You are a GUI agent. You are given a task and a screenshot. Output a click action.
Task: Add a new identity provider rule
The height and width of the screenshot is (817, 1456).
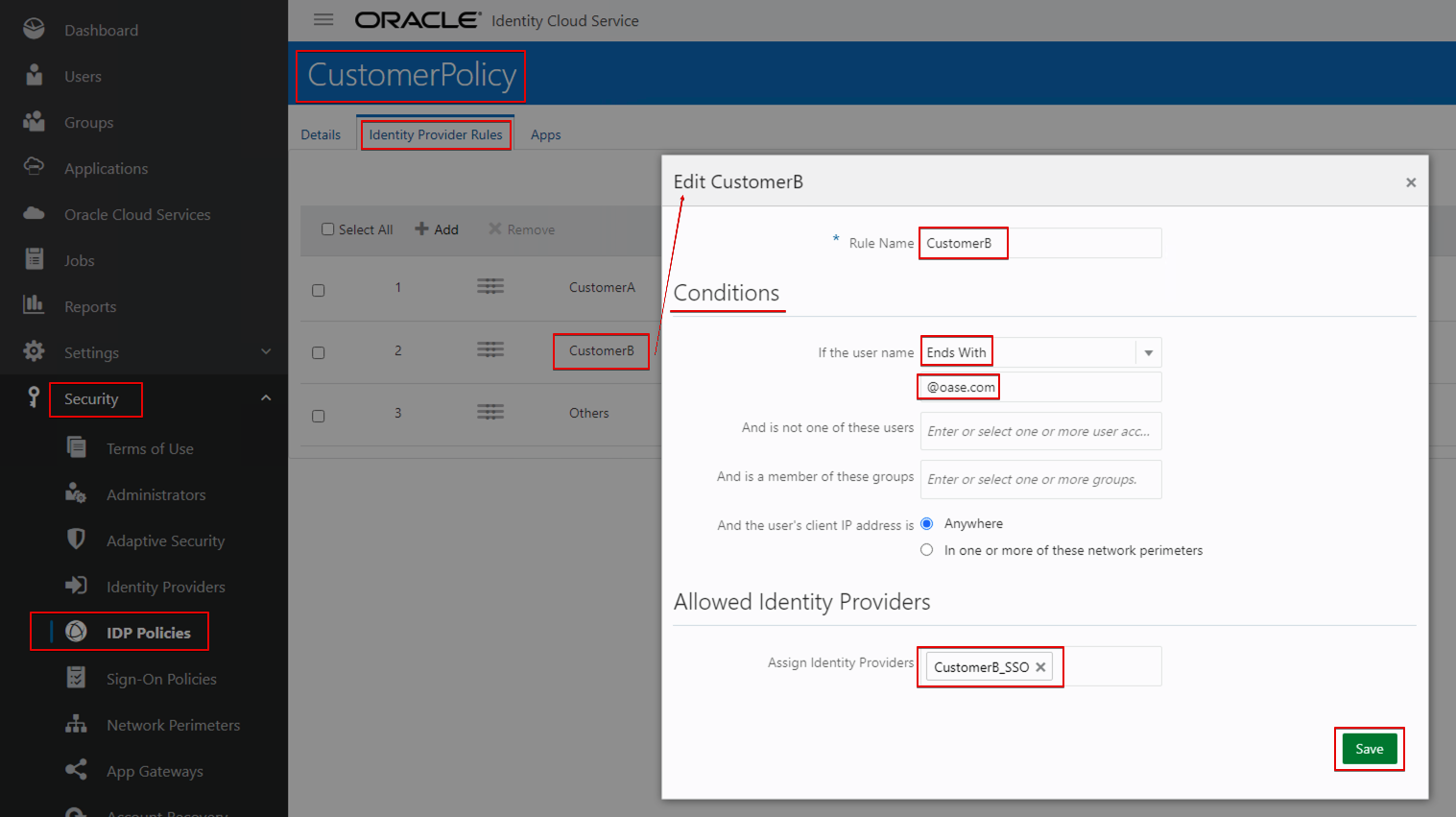pyautogui.click(x=437, y=229)
